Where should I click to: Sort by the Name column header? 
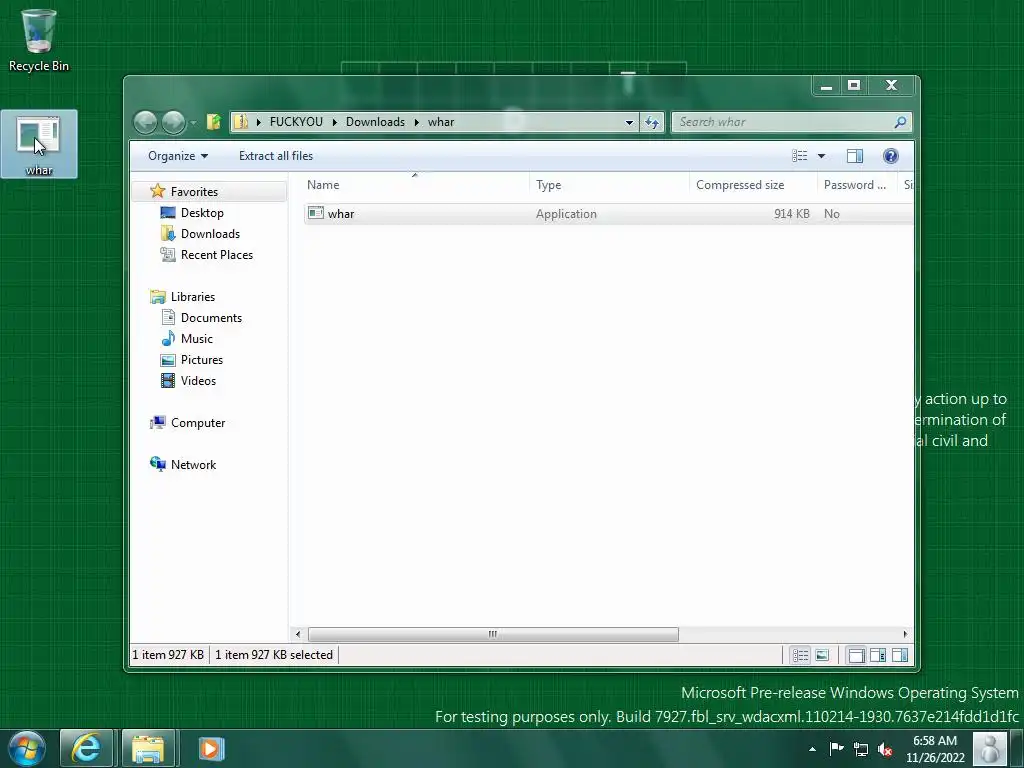pyautogui.click(x=416, y=185)
